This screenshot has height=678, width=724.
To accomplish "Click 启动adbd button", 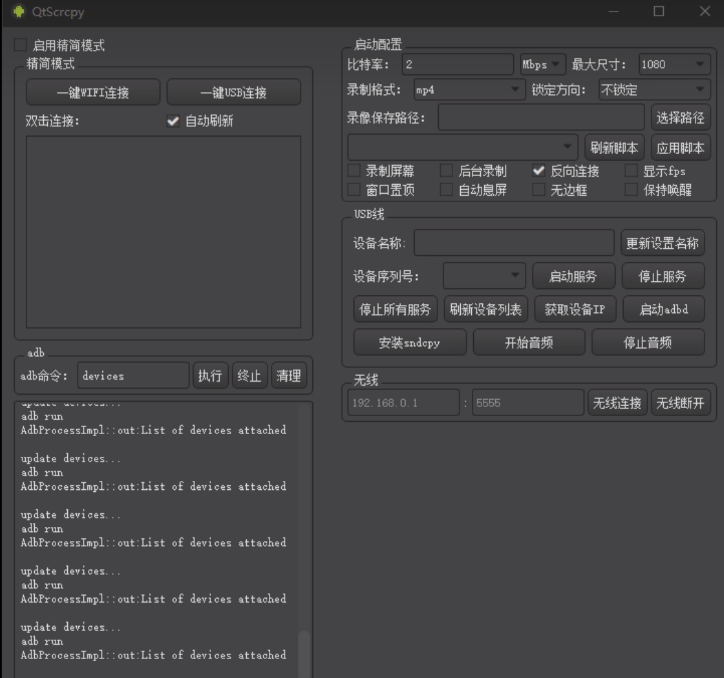I will [664, 309].
